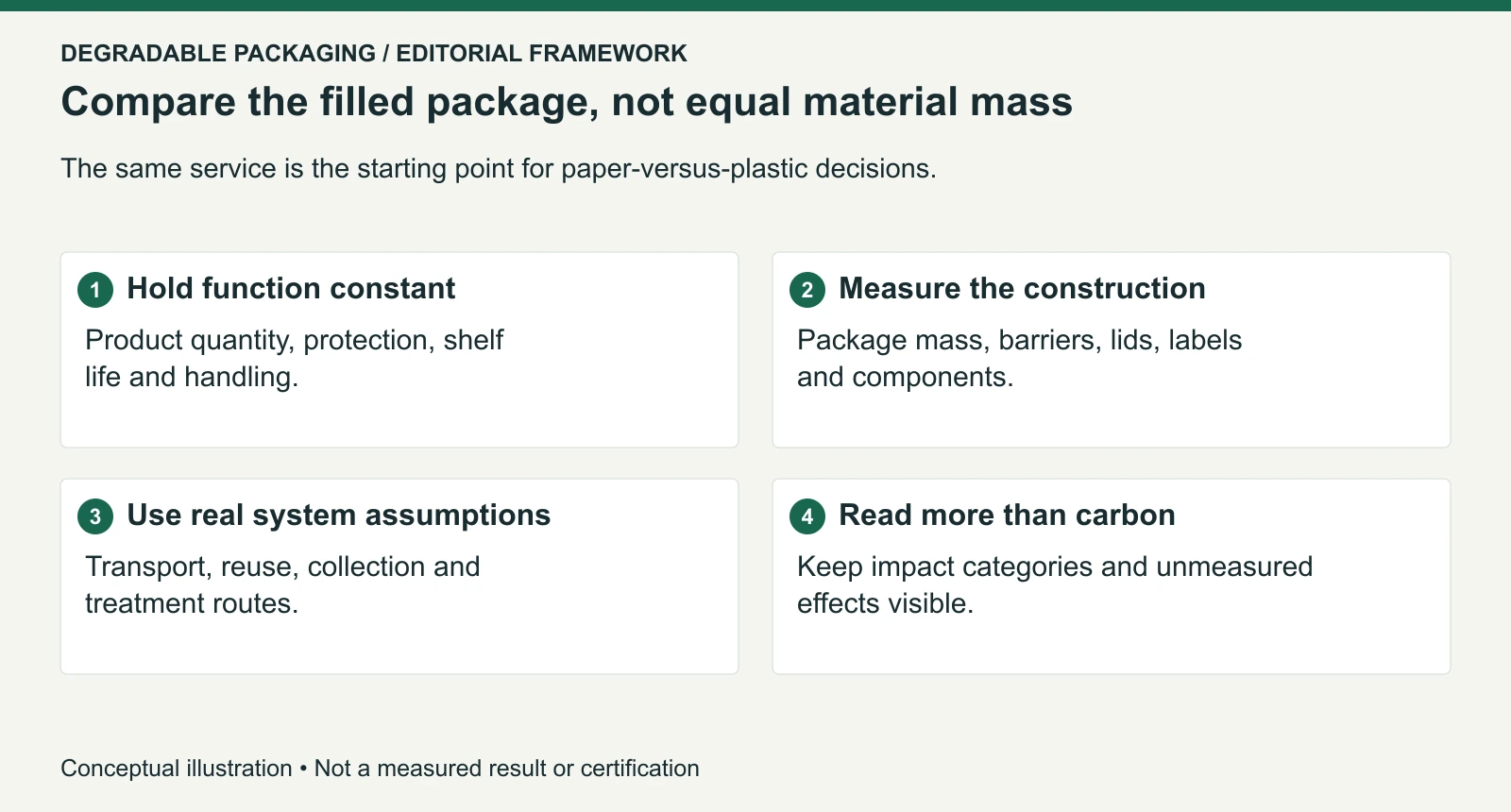This screenshot has height=812, width=1511.
Task: Click the footer note beginning "Conceptual illustration"
Action: (x=381, y=769)
